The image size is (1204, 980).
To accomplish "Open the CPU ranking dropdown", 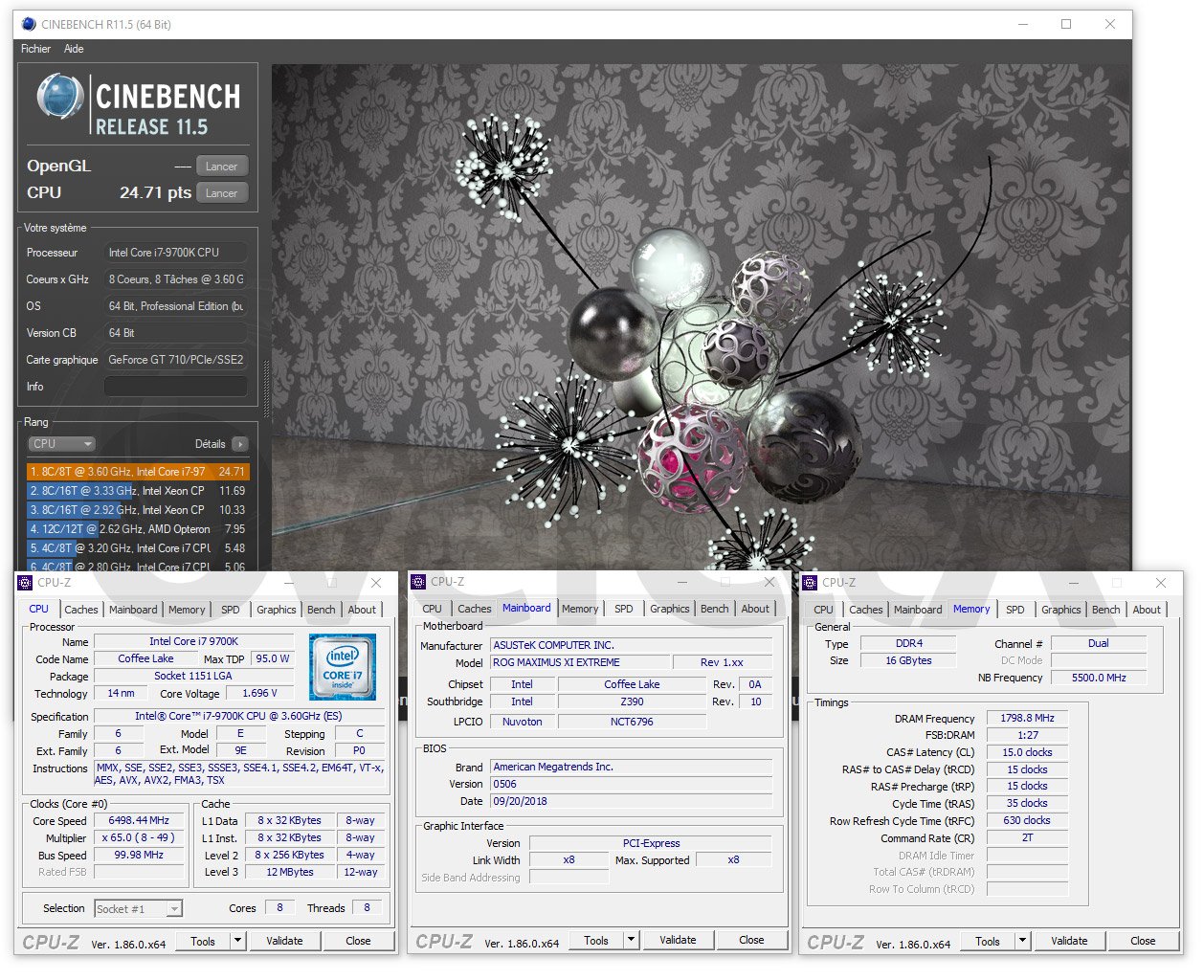I will click(61, 444).
